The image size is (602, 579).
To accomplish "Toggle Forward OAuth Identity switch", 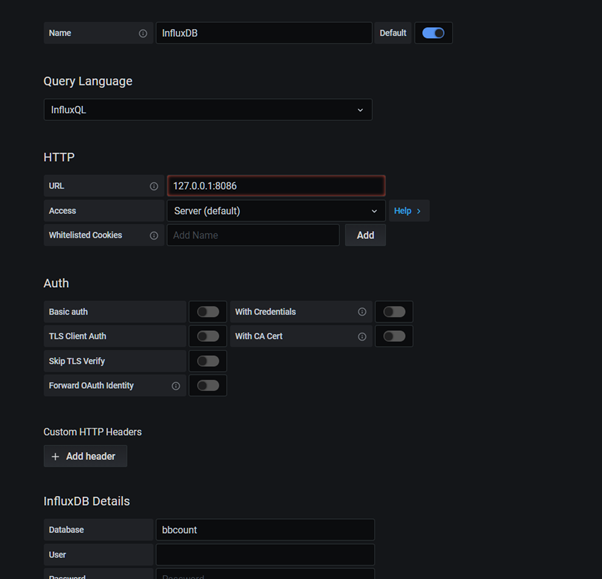I will click(x=208, y=385).
